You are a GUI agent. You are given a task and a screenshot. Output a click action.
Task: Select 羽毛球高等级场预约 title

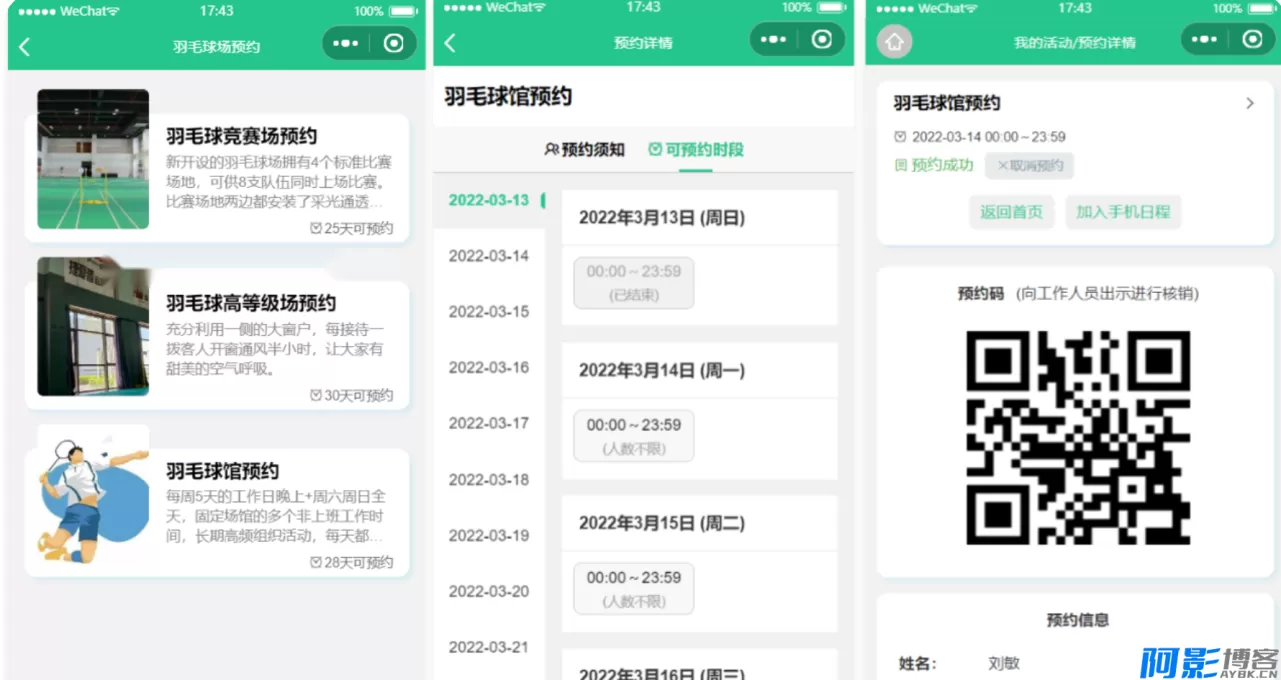tap(251, 303)
